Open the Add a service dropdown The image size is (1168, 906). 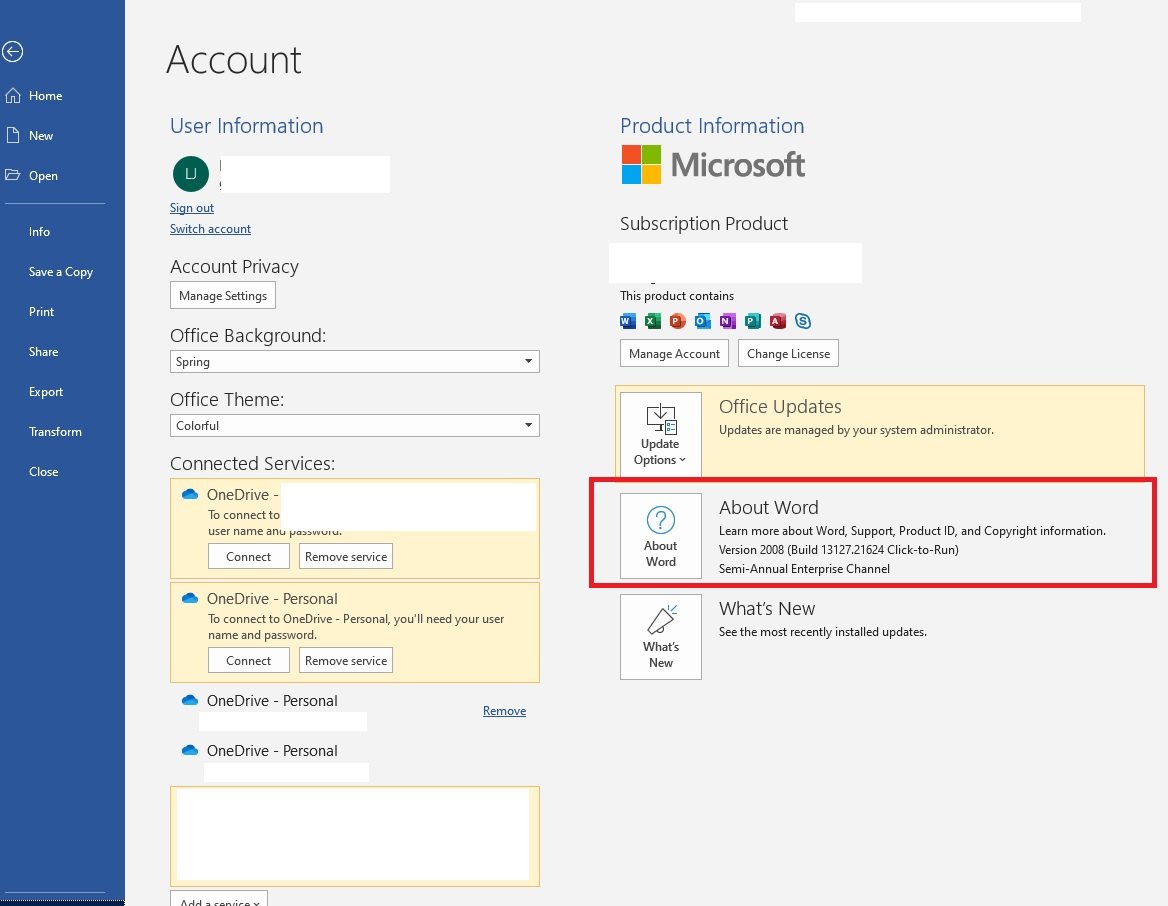(x=219, y=899)
